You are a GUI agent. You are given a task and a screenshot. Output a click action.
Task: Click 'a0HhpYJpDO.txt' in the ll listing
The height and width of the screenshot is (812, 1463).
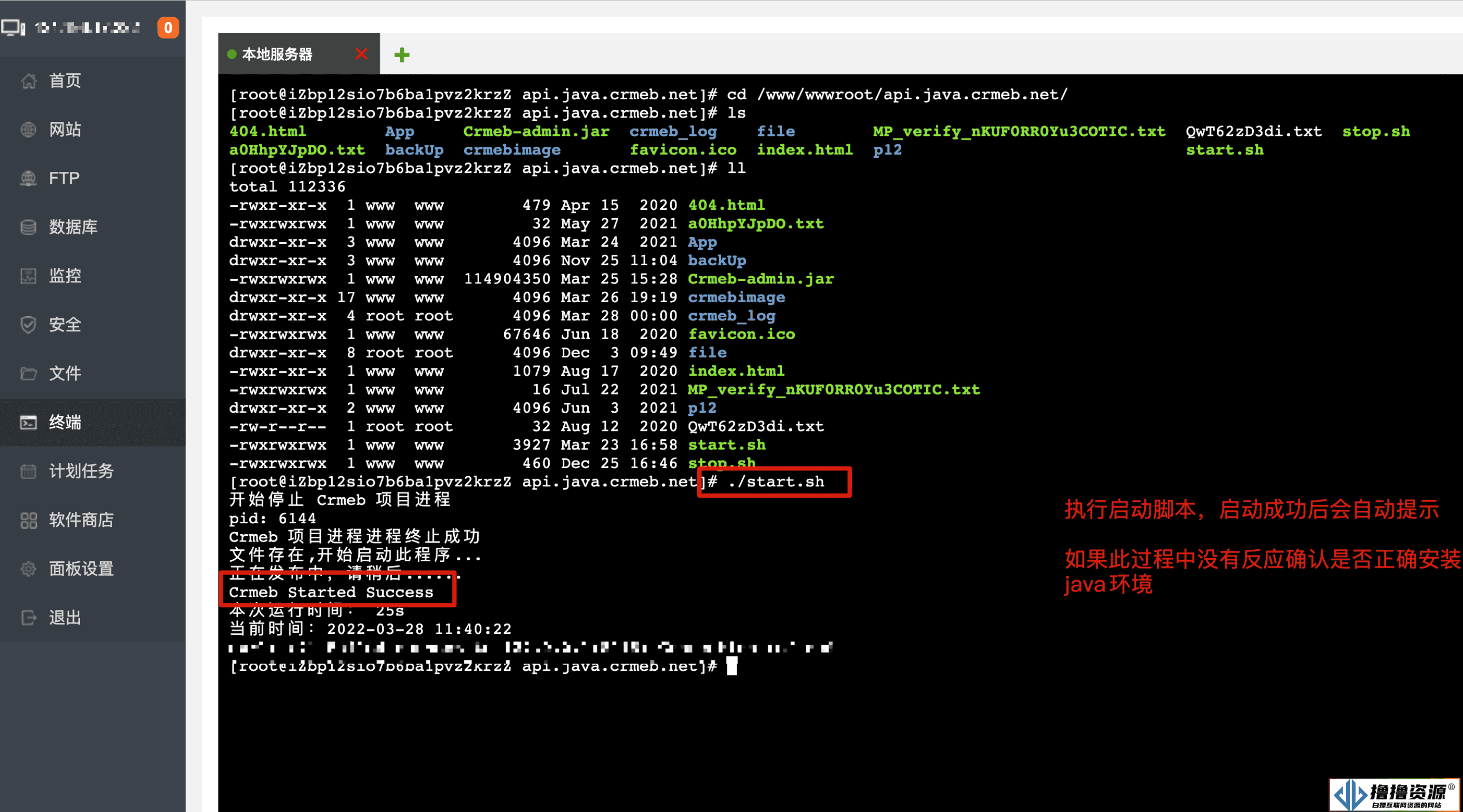point(756,224)
